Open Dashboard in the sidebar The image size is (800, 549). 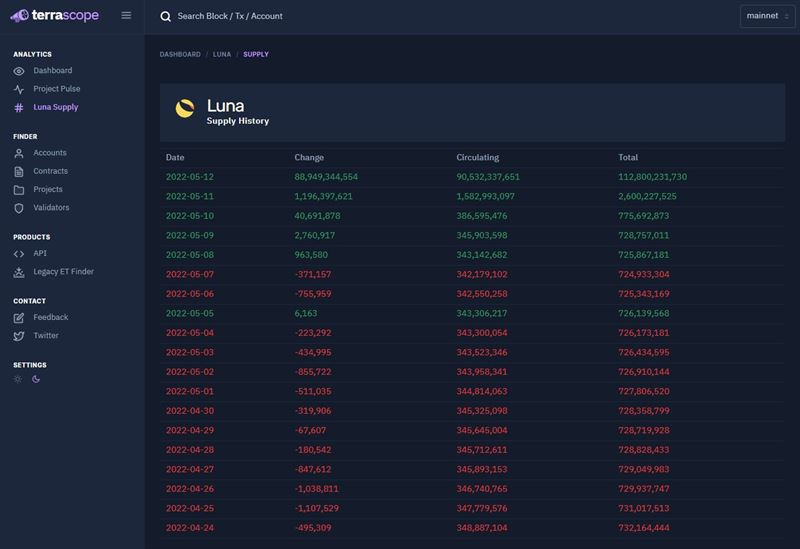(53, 70)
